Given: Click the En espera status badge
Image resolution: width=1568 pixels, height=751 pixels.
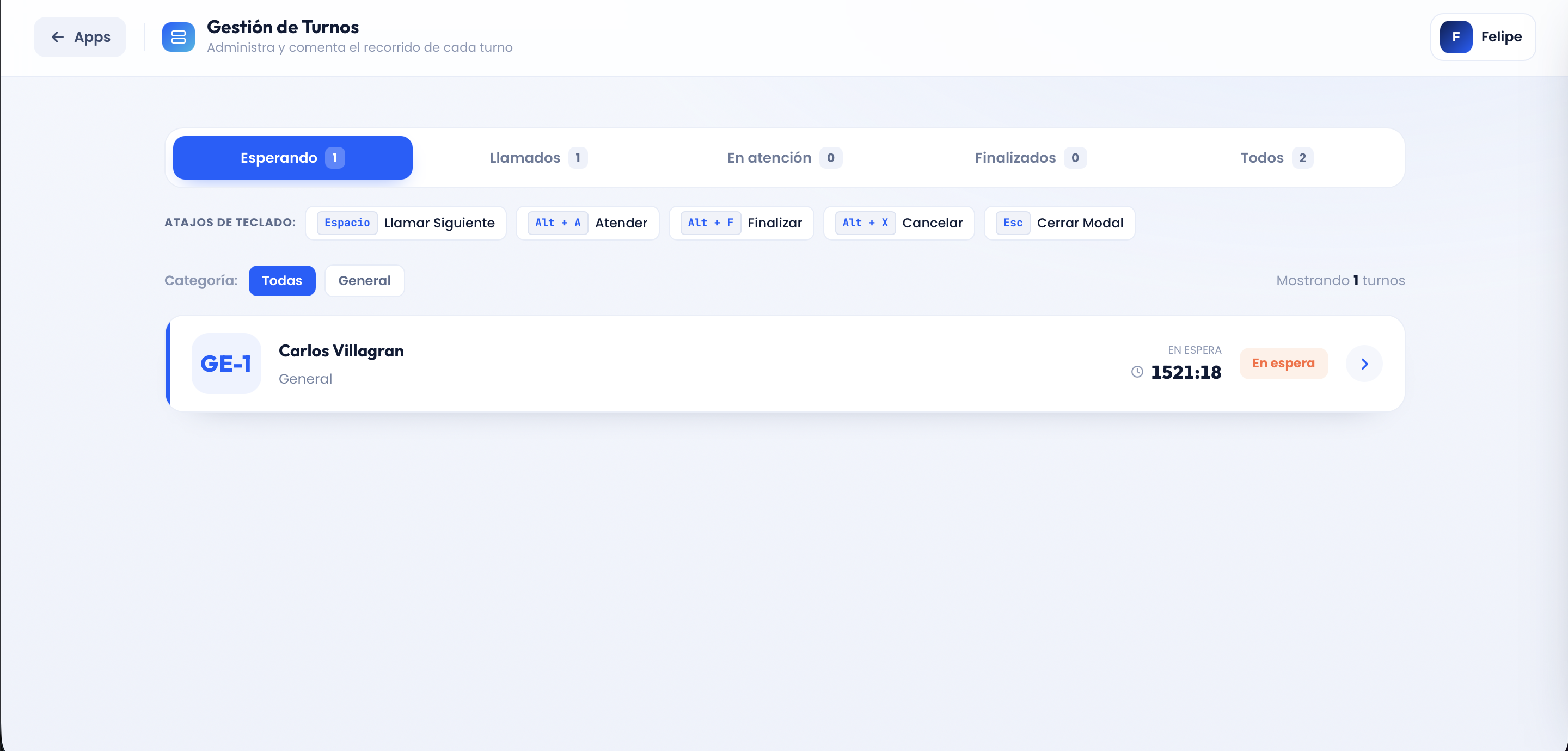Looking at the screenshot, I should [1284, 364].
